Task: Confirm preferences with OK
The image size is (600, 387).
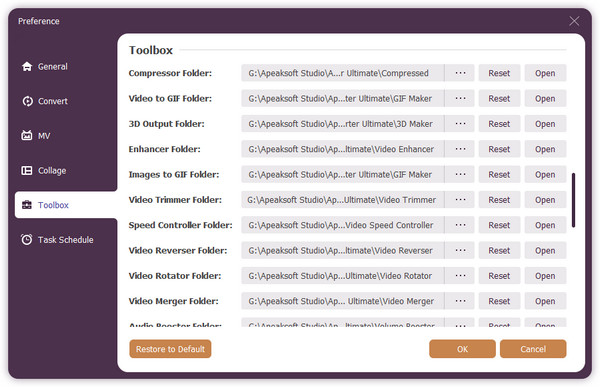Action: coord(462,349)
